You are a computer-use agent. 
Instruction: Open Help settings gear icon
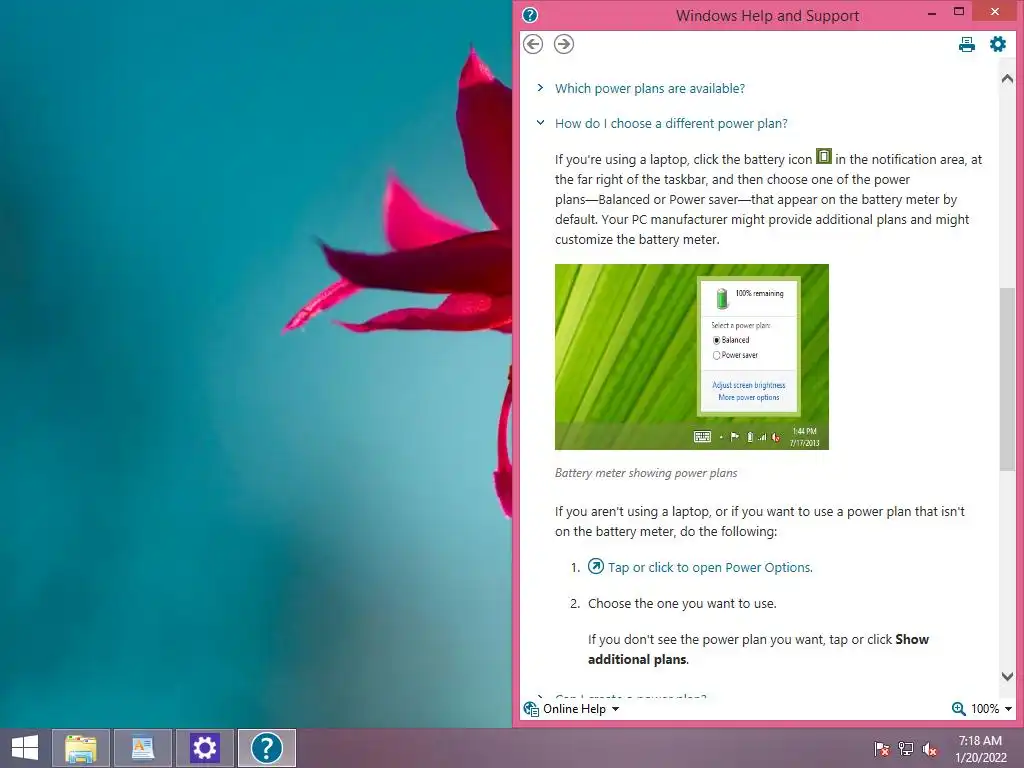998,44
